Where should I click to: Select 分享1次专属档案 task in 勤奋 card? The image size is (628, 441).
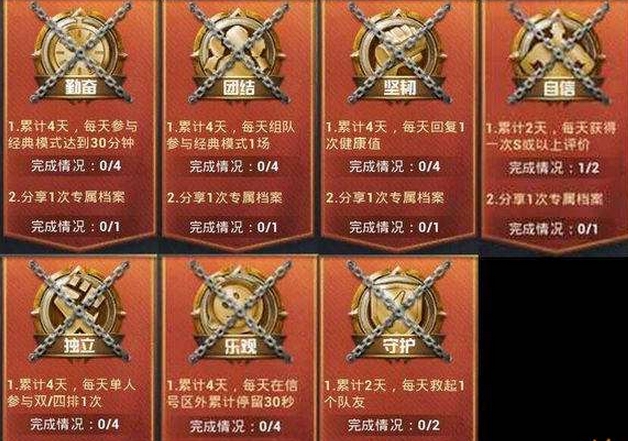67,197
